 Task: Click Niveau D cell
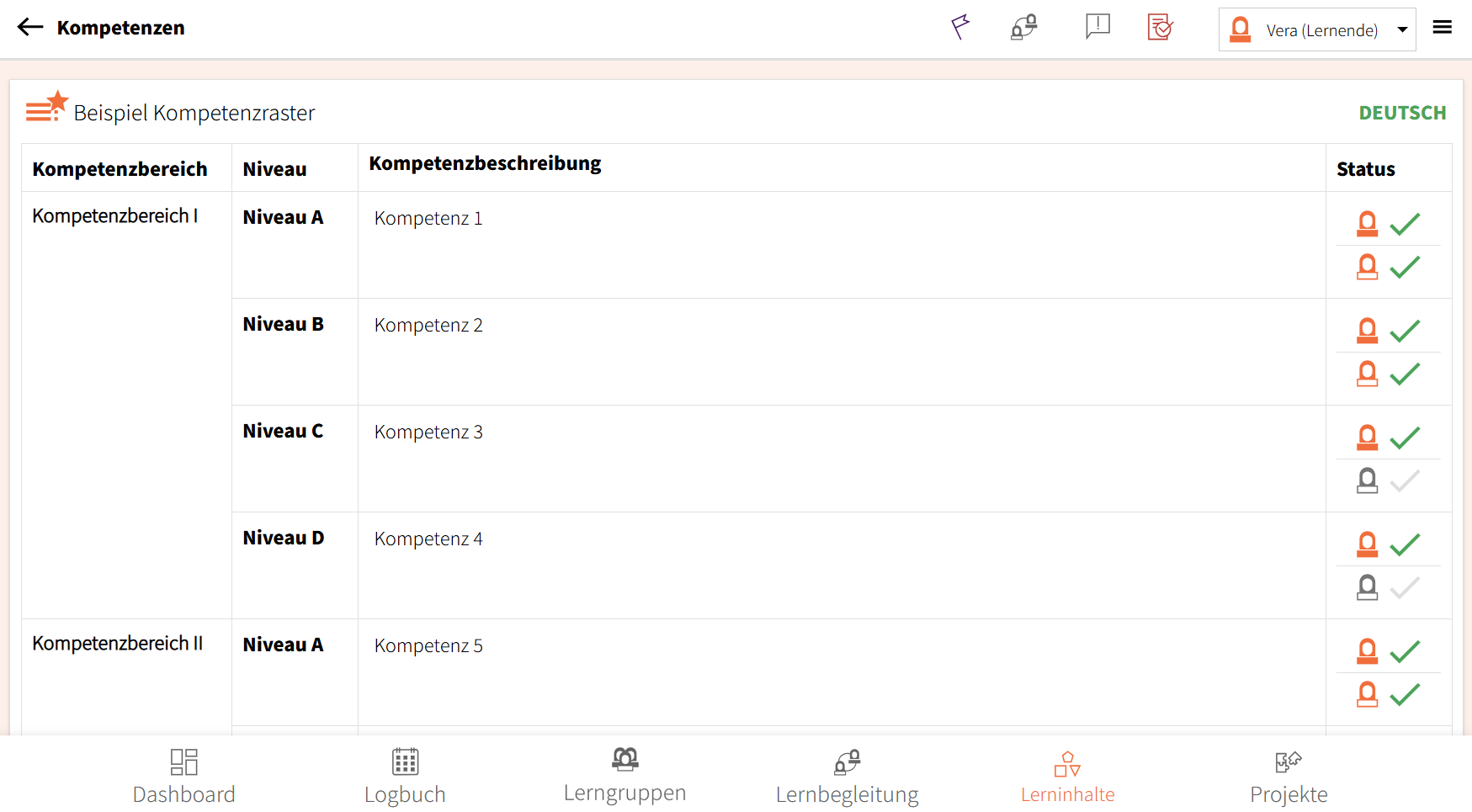(x=295, y=565)
